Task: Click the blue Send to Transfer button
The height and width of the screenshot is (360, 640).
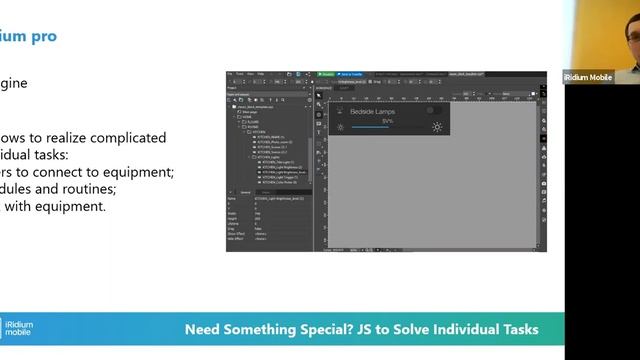Action: pos(350,74)
